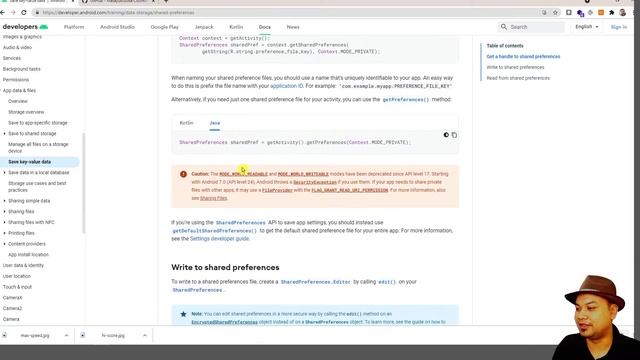Open Permissions sidebar item
The height and width of the screenshot is (360, 640).
coord(16,80)
